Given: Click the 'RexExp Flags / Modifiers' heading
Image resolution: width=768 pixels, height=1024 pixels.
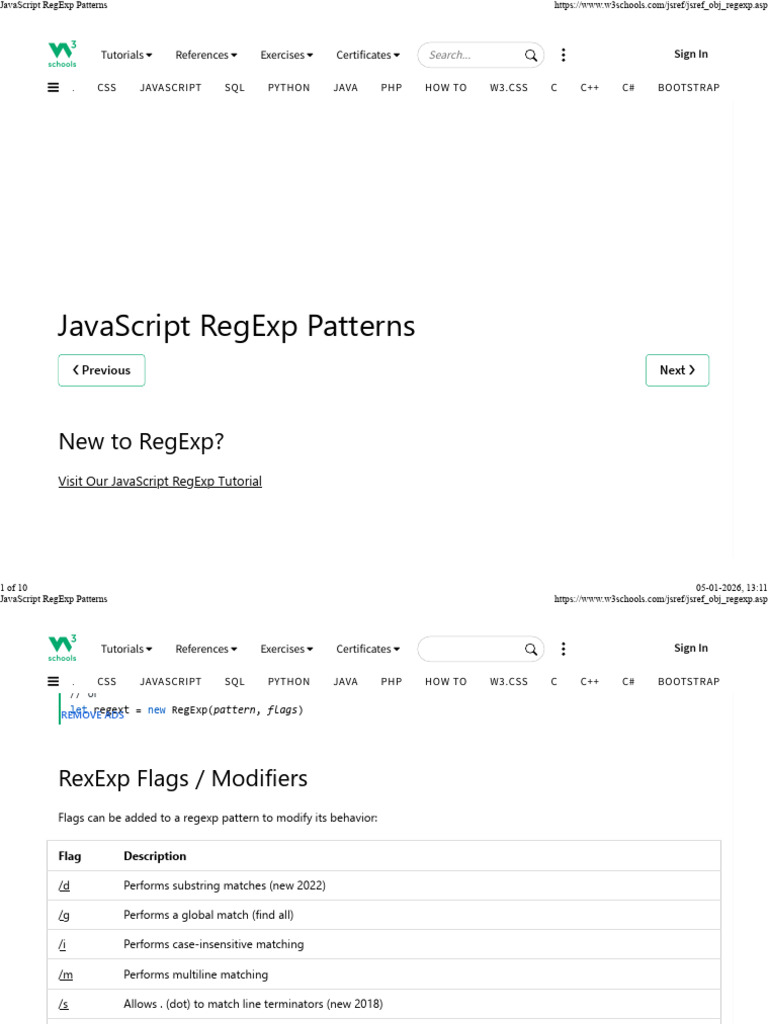Looking at the screenshot, I should [x=183, y=778].
